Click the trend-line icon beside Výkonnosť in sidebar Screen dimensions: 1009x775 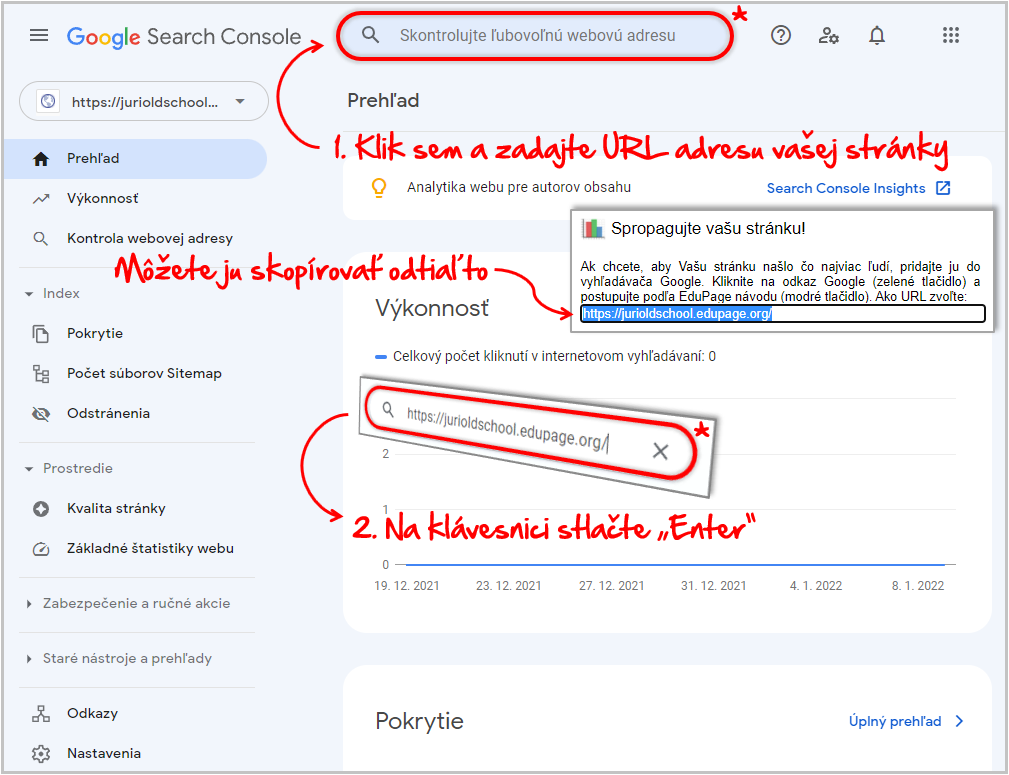click(x=41, y=199)
